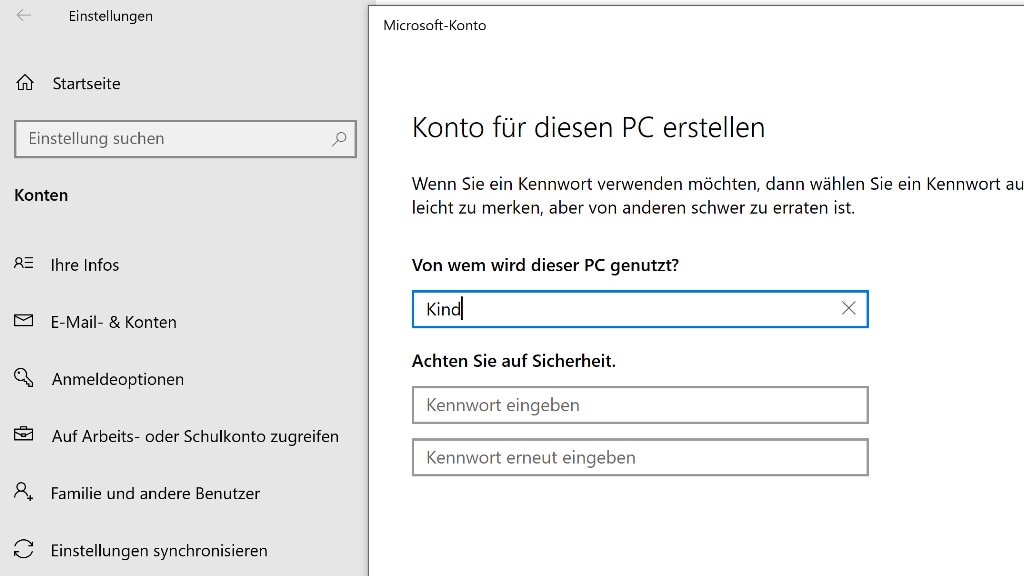Open the Anmeldeoptionen sidebar entry
This screenshot has height=576, width=1024.
point(117,379)
